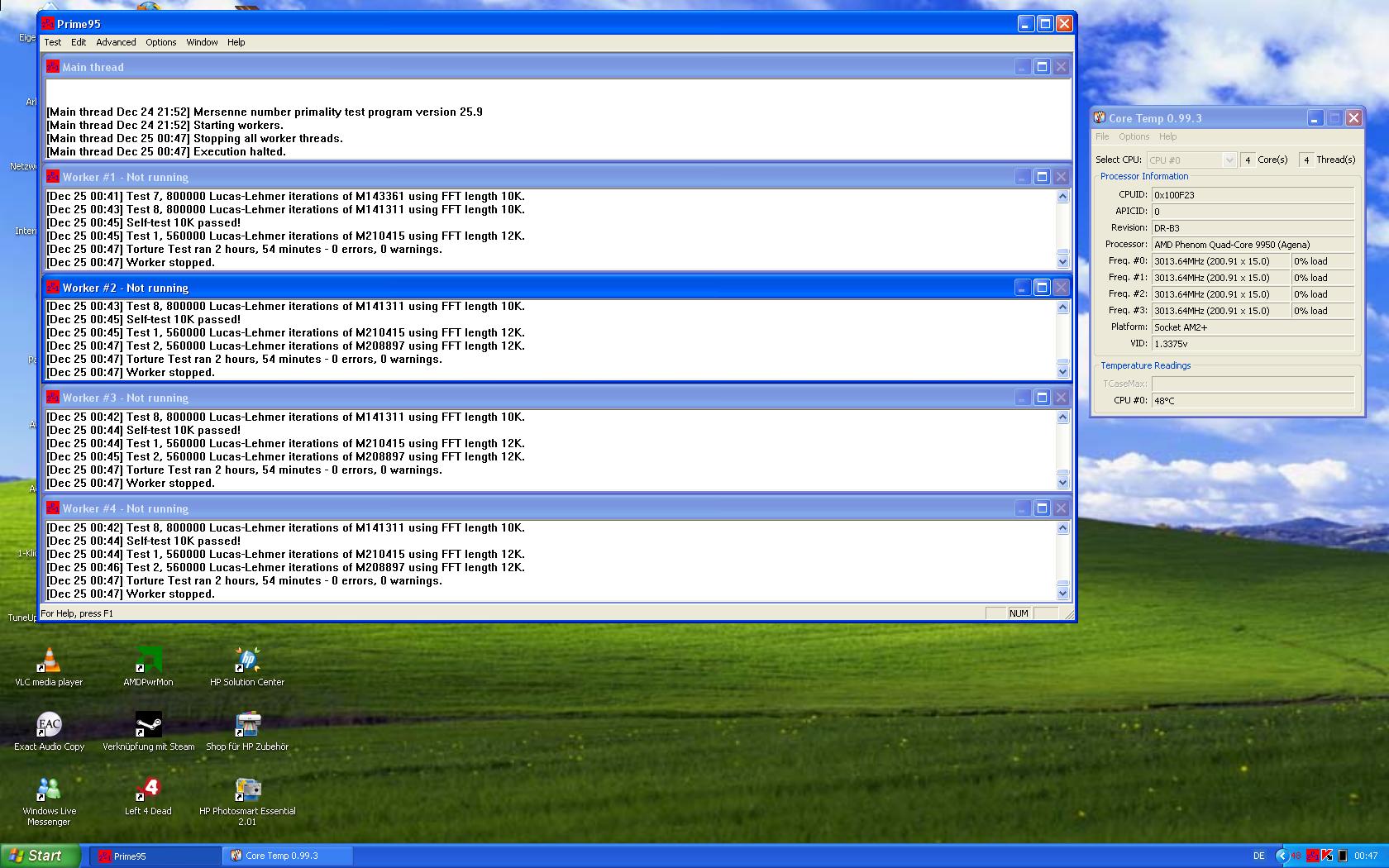Screen dimensions: 1389x868
Task: Switch to Core Temp 0.99.3 taskbar button
Action: (x=288, y=856)
